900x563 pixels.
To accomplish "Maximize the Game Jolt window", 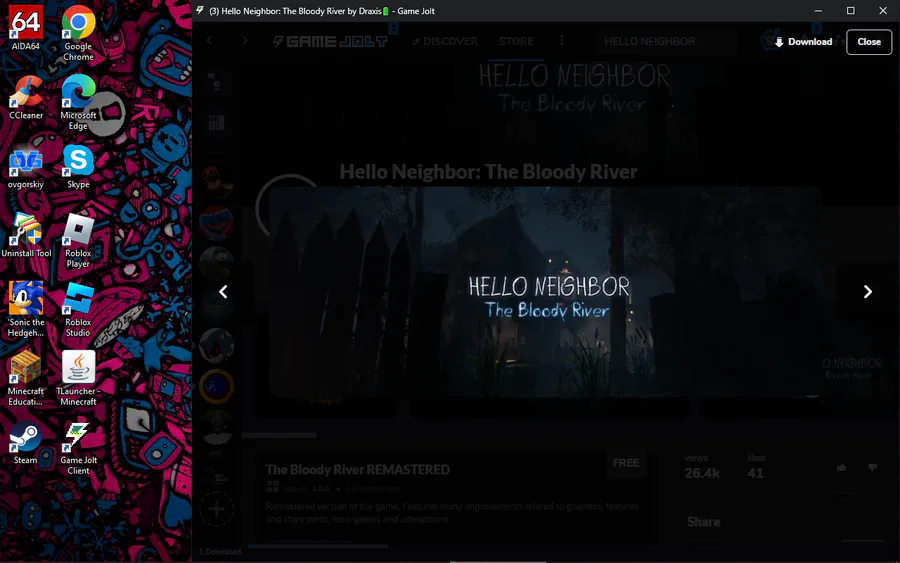I will click(851, 11).
